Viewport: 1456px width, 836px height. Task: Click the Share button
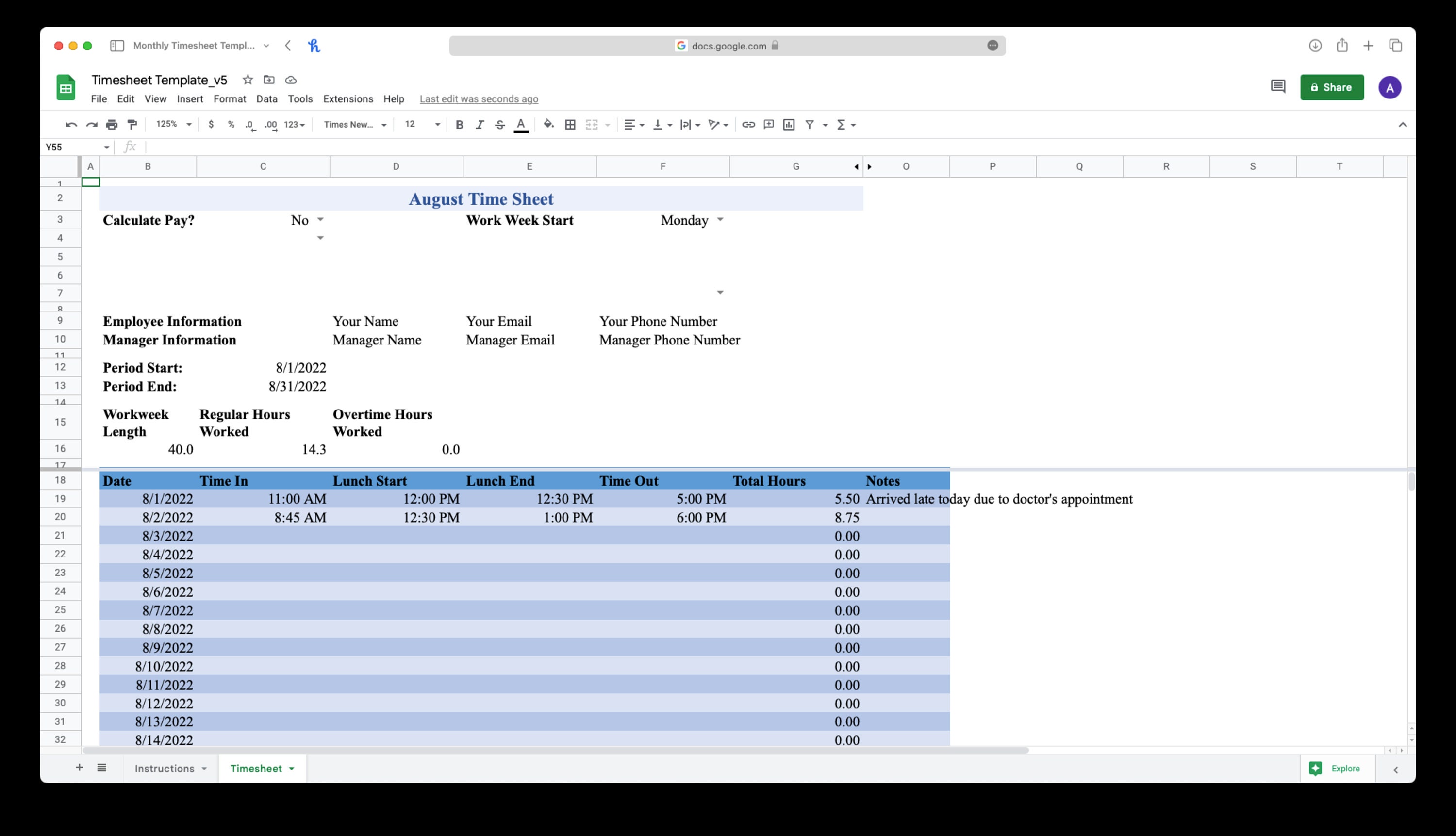click(1332, 87)
